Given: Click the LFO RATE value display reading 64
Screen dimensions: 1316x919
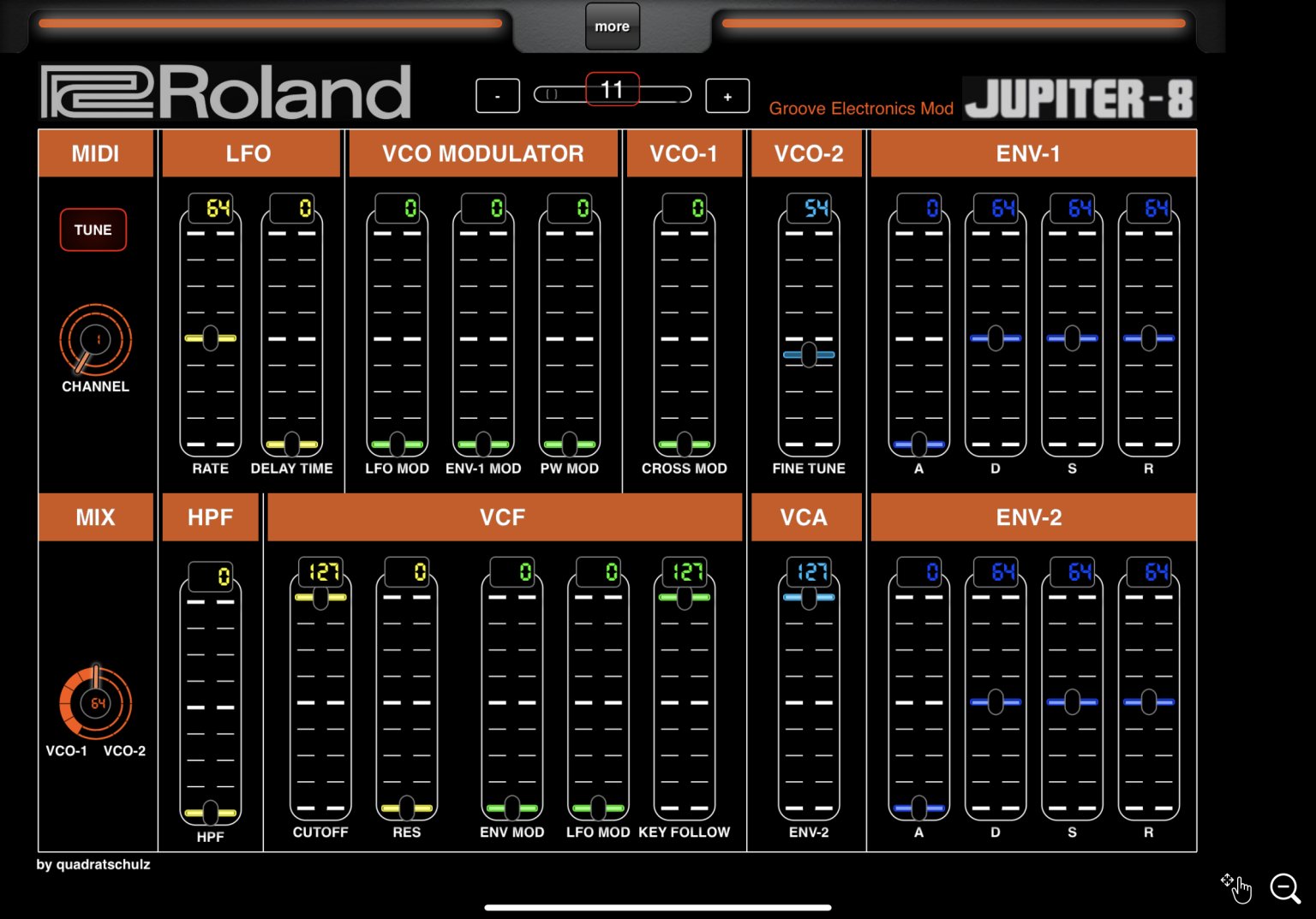Looking at the screenshot, I should 211,208.
